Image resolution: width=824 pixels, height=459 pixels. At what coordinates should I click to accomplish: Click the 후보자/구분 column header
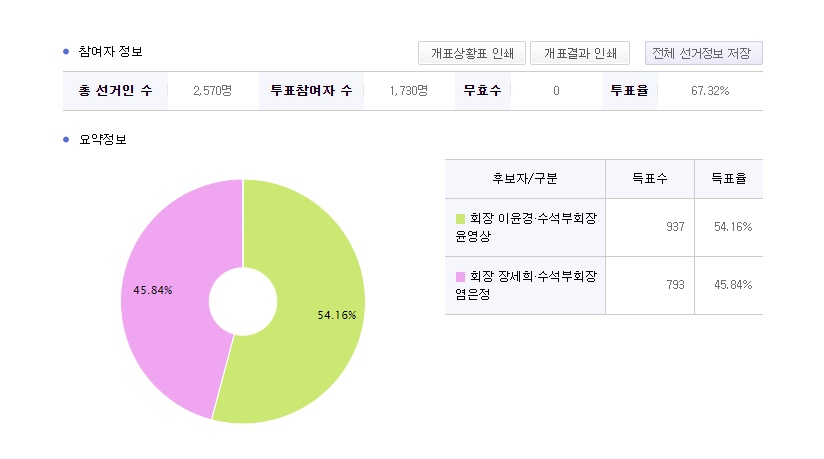pos(524,179)
